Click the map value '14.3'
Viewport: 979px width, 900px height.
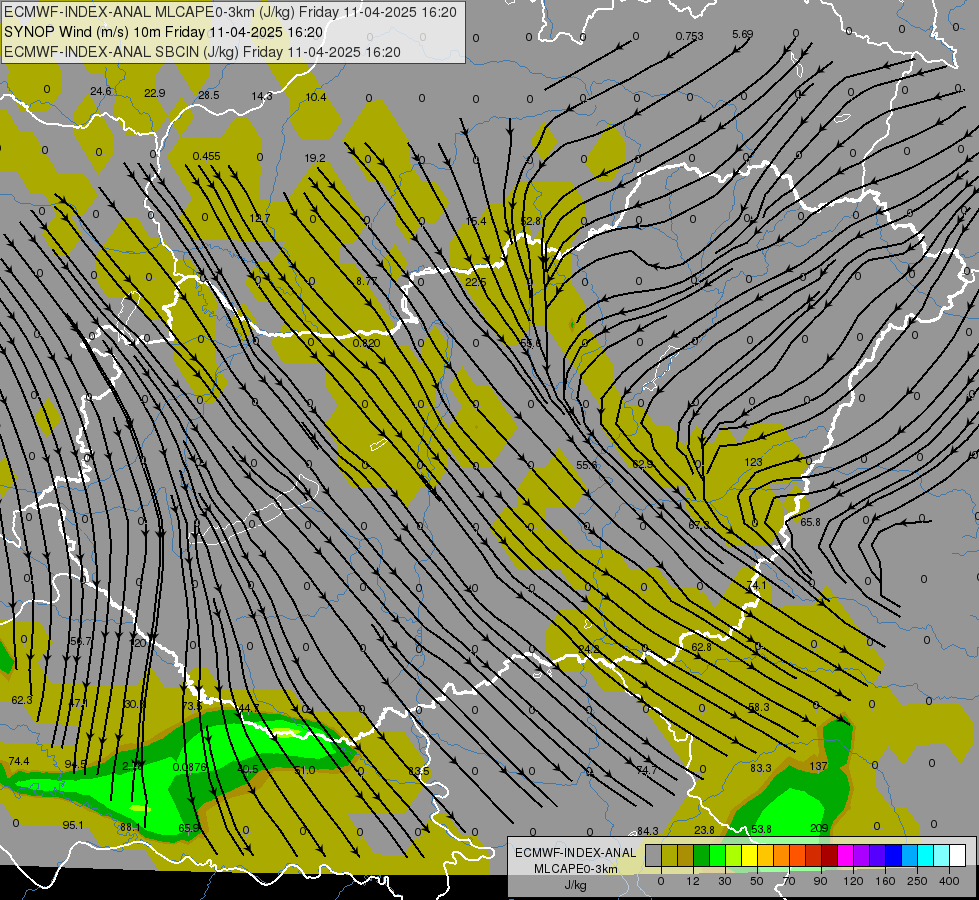pyautogui.click(x=262, y=96)
